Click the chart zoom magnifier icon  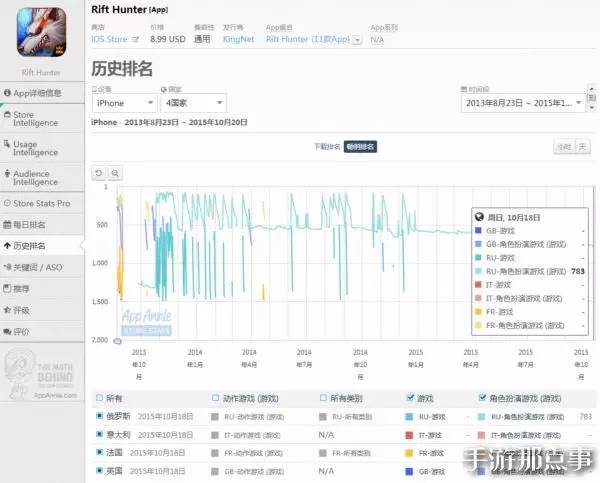tap(115, 173)
